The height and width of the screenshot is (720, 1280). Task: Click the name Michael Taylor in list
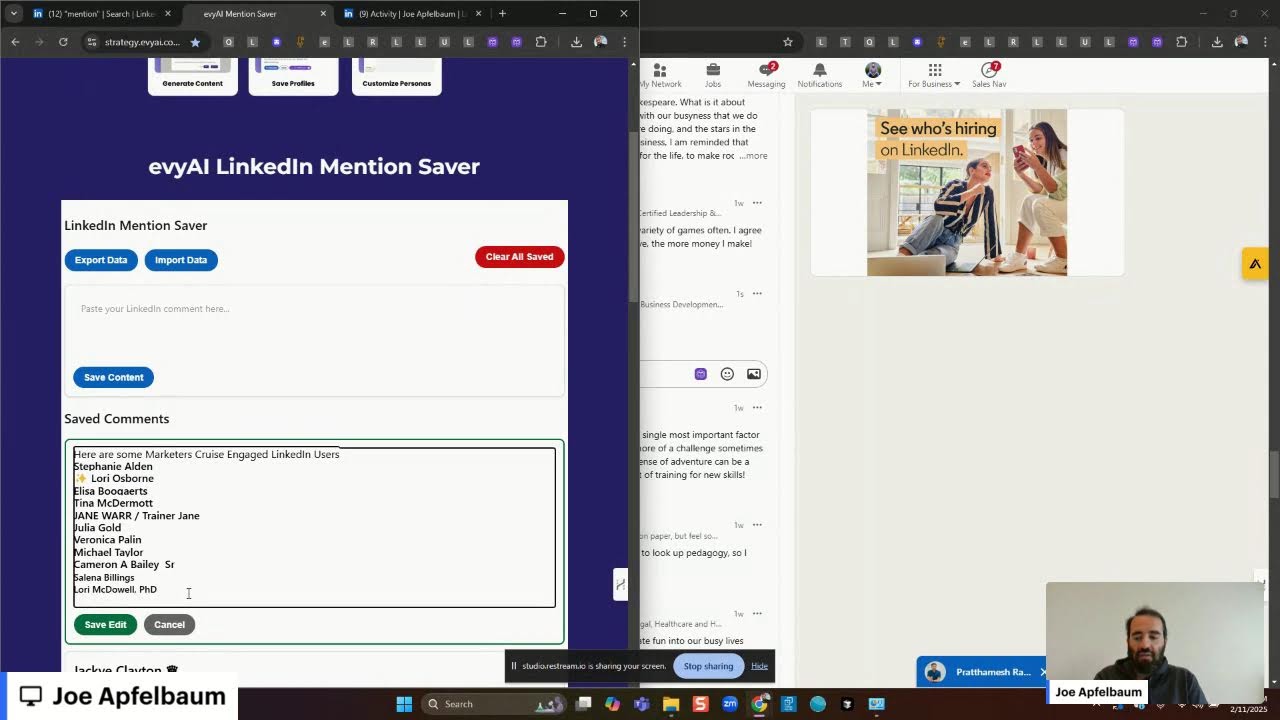coord(108,553)
